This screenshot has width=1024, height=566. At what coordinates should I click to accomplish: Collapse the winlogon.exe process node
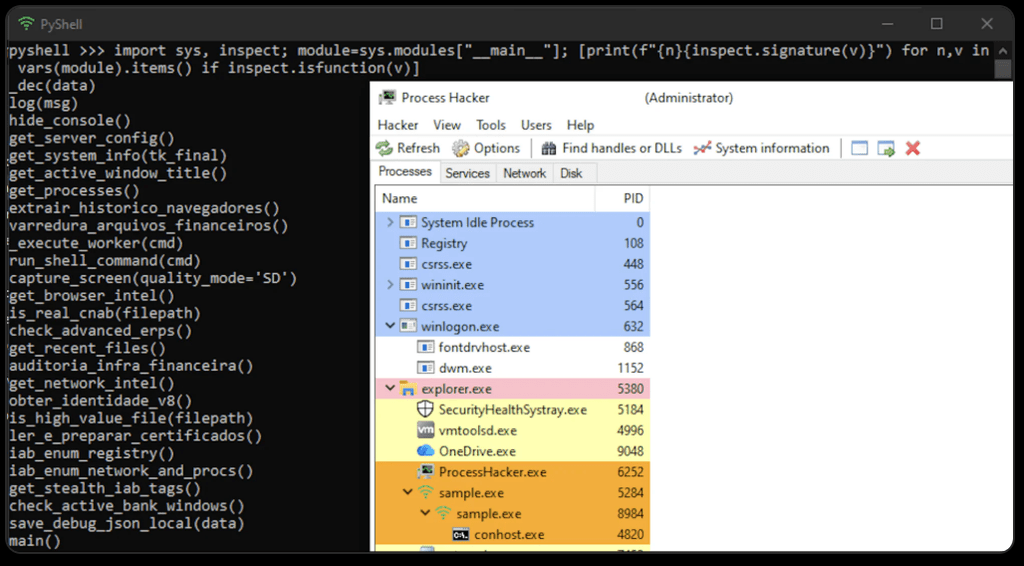(391, 326)
